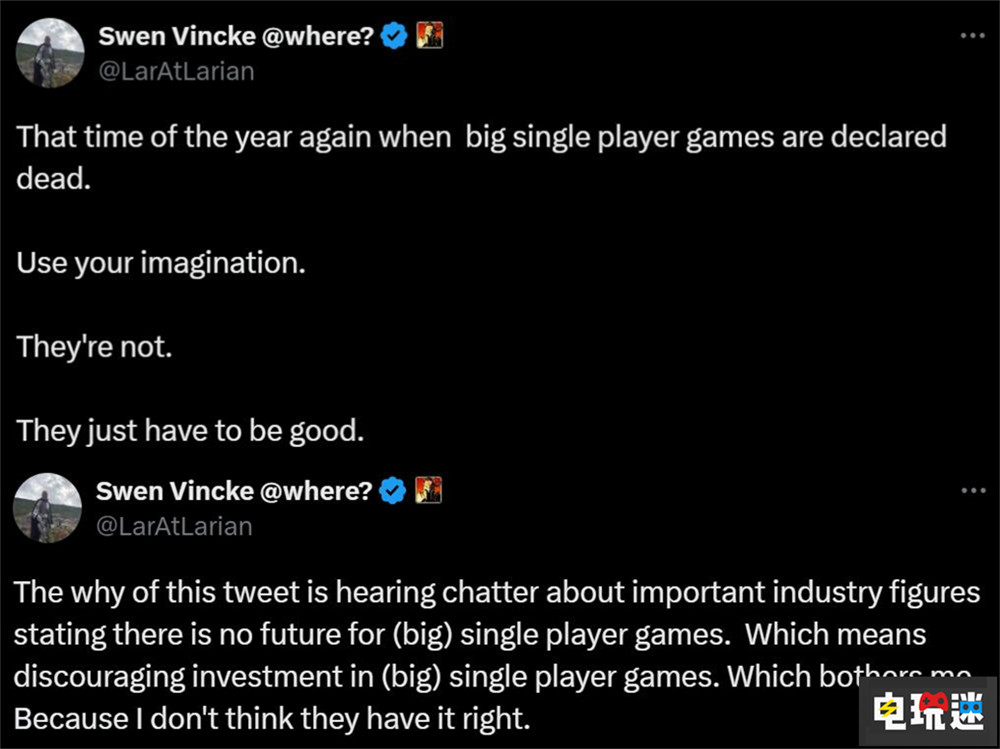Click "They just have to be good." text
Image resolution: width=1000 pixels, height=749 pixels.
[189, 430]
